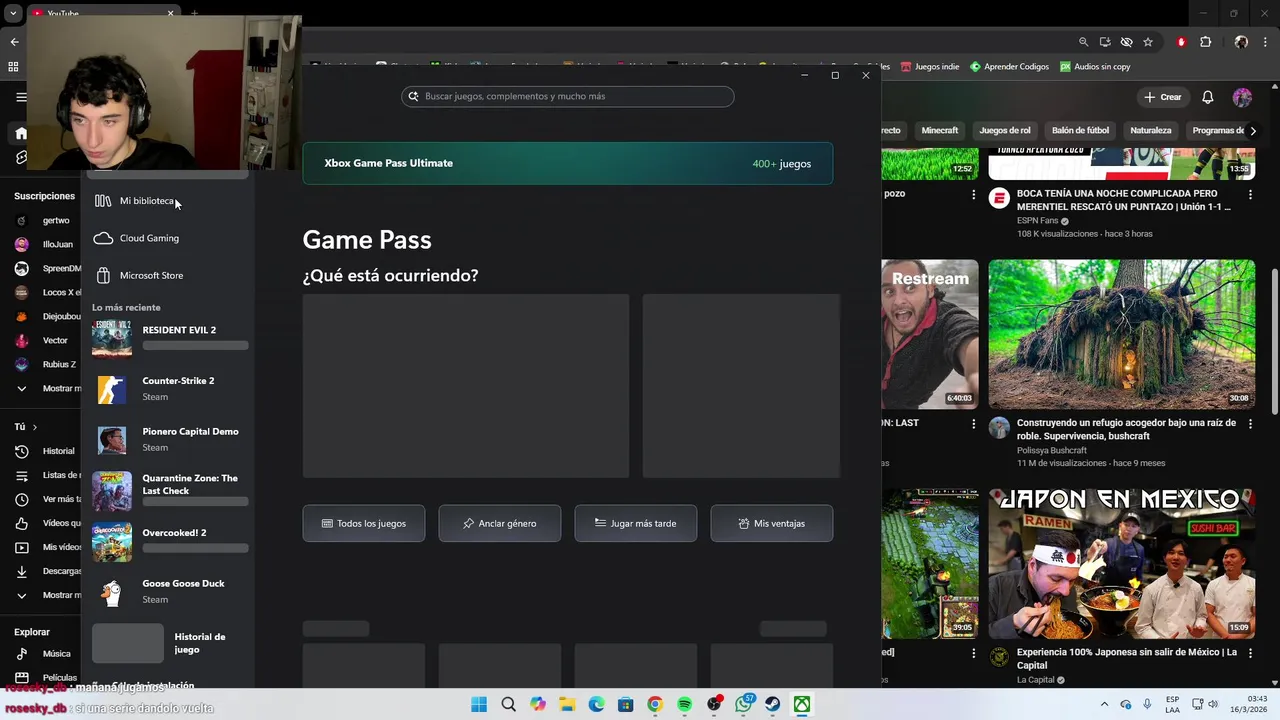Click Todos los juegos button

(364, 523)
